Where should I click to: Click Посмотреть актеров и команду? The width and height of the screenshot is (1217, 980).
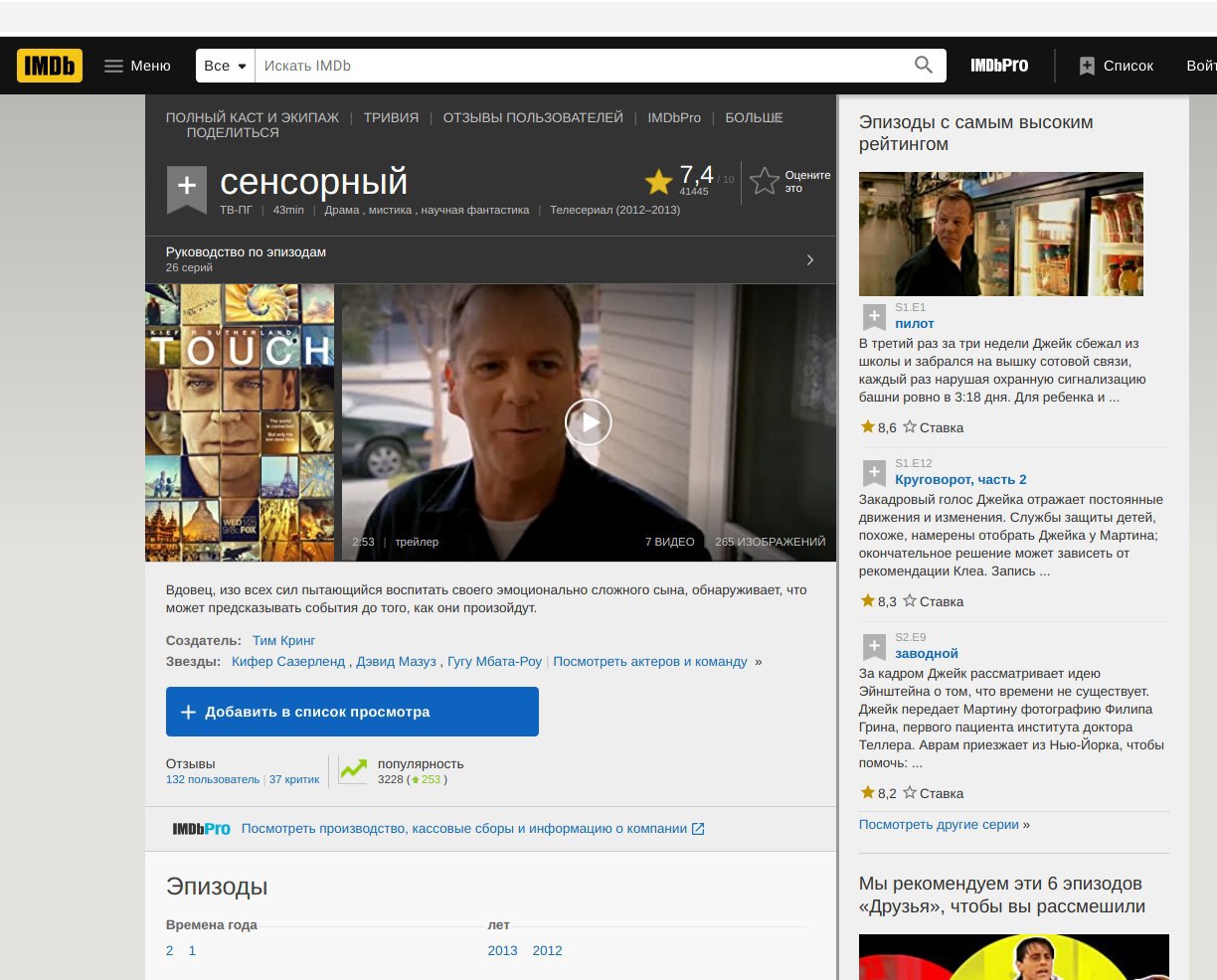pyautogui.click(x=650, y=661)
